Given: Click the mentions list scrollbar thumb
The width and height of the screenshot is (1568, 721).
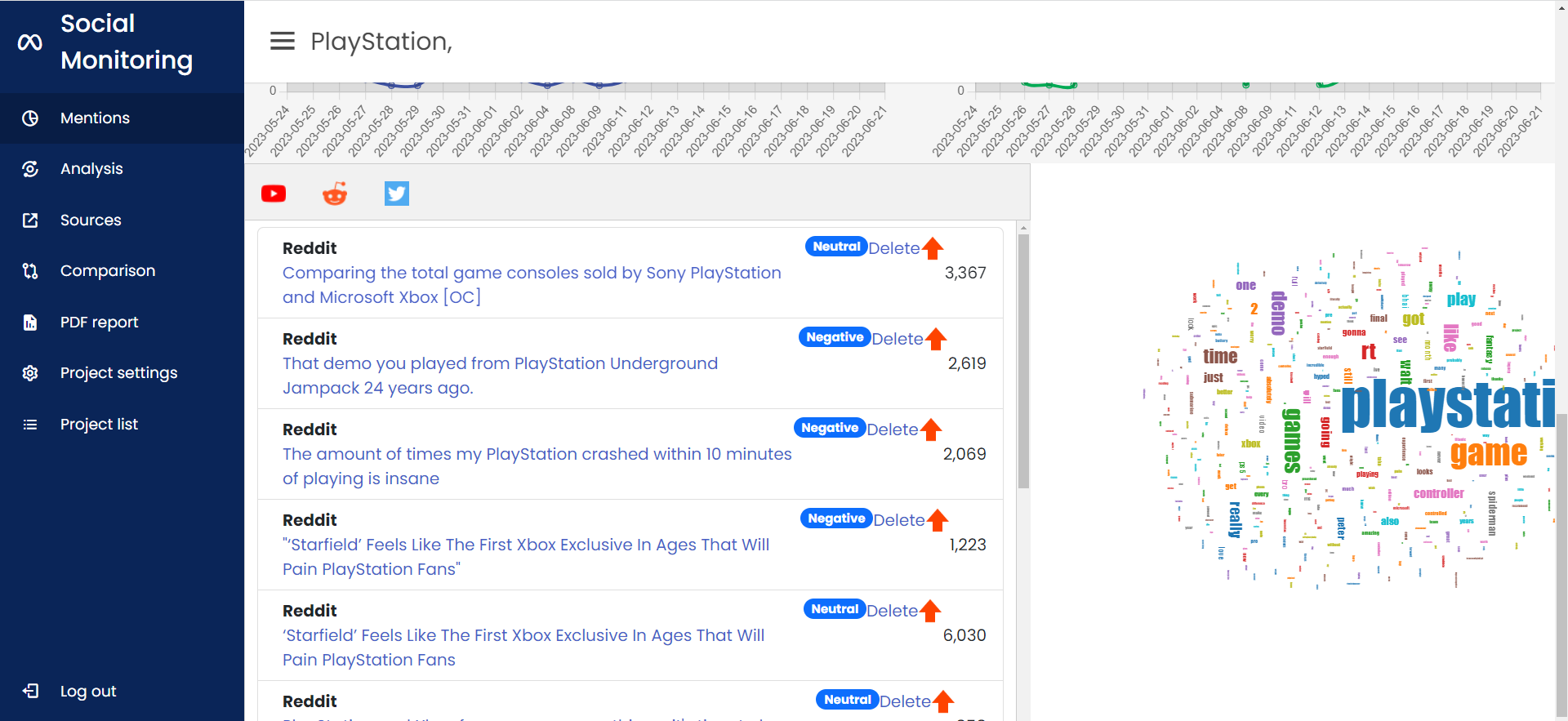Looking at the screenshot, I should point(1023,362).
